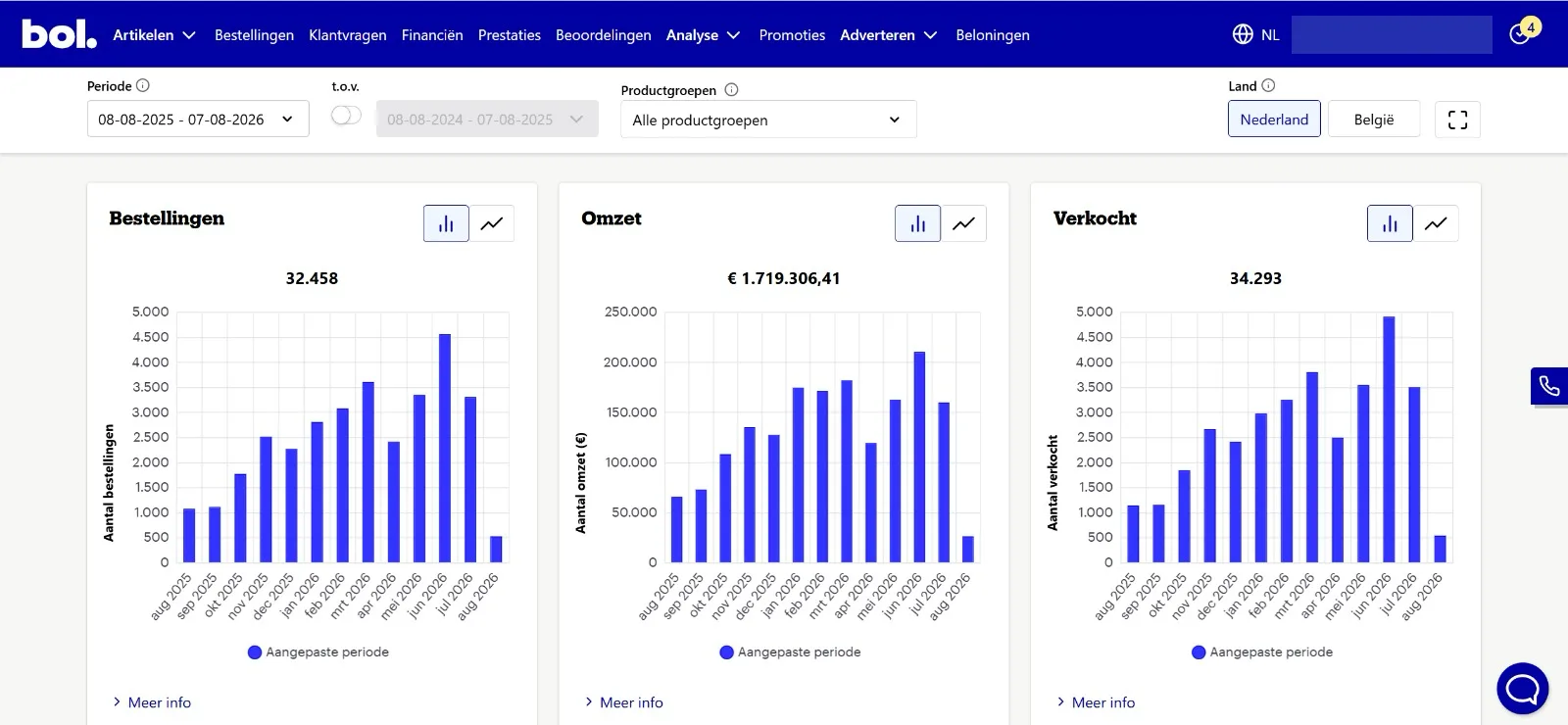This screenshot has width=1568, height=725.
Task: Click the fullscreen expand icon
Action: click(1457, 120)
